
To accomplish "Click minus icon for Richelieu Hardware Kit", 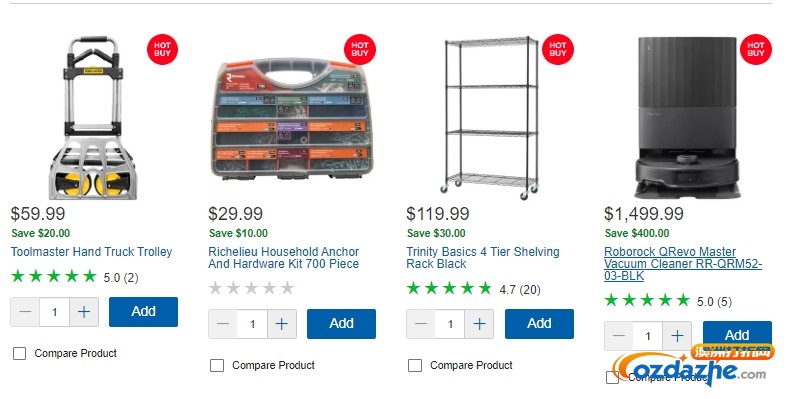I will coord(223,324).
